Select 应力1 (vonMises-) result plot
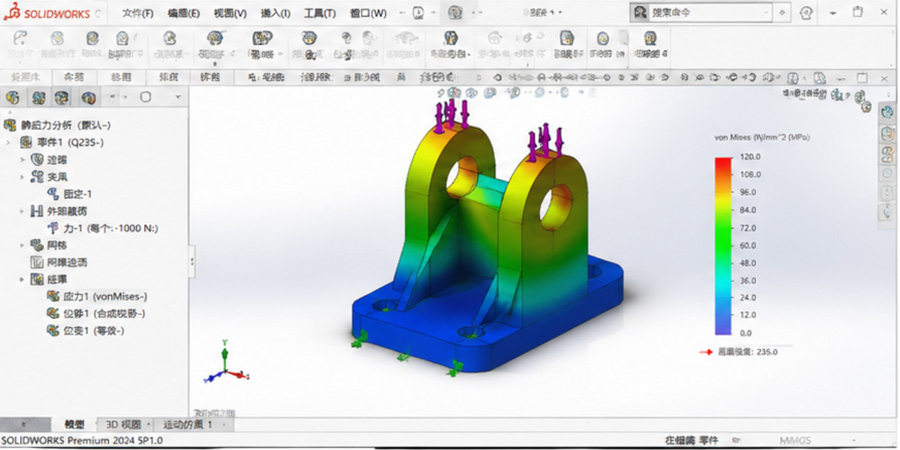 (97, 296)
